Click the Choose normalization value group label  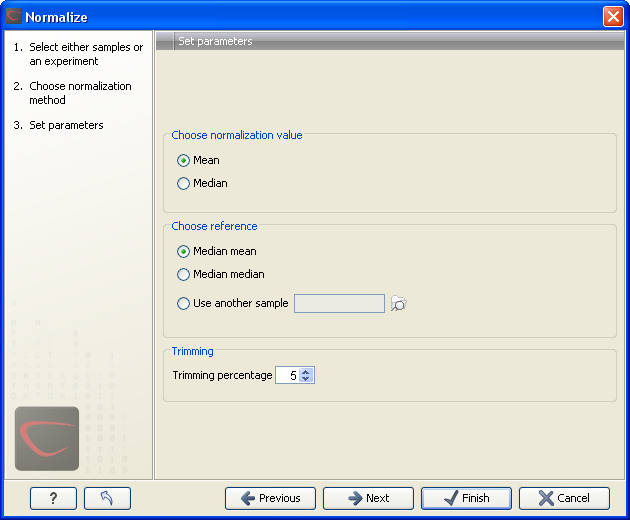237,135
